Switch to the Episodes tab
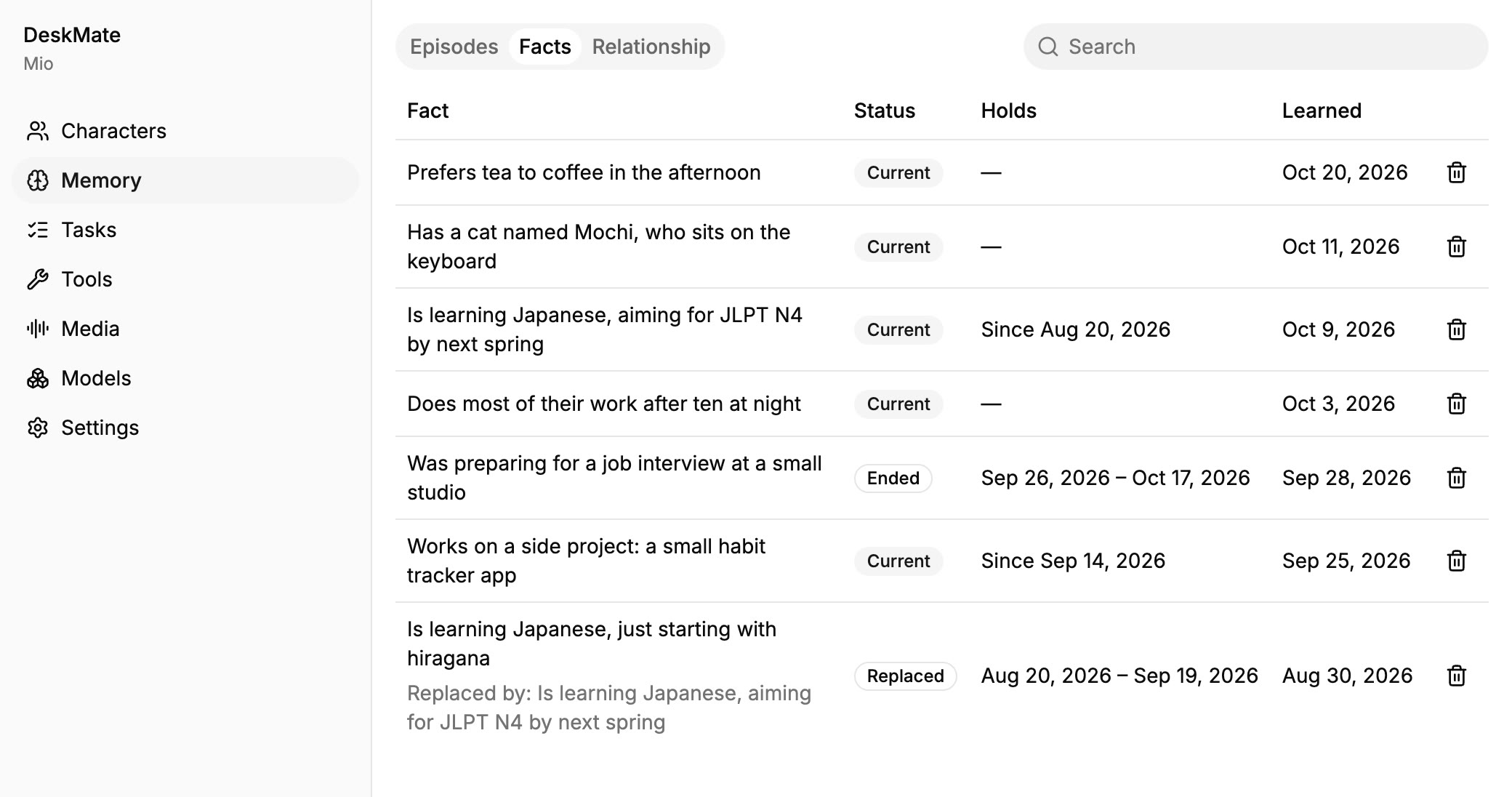The image size is (1512, 797). (454, 47)
